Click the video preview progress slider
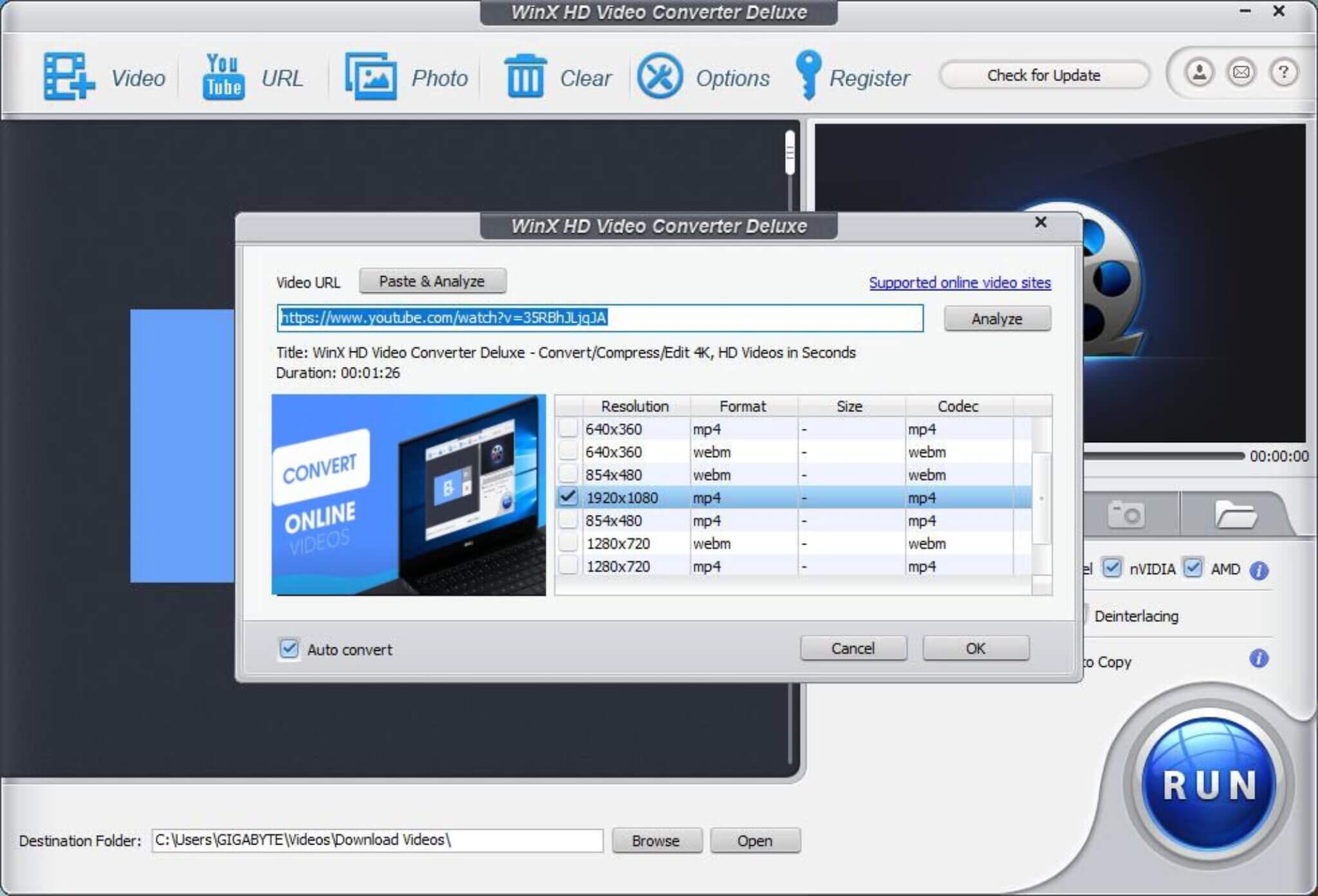 1164,456
